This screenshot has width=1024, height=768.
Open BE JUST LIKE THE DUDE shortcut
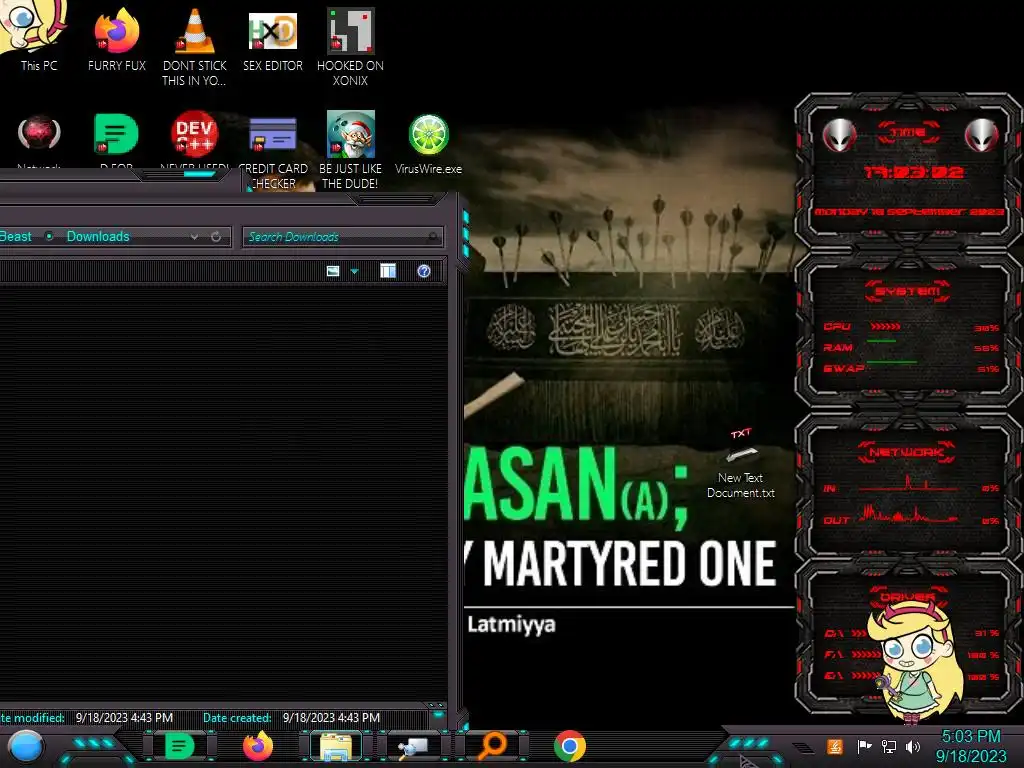351,150
